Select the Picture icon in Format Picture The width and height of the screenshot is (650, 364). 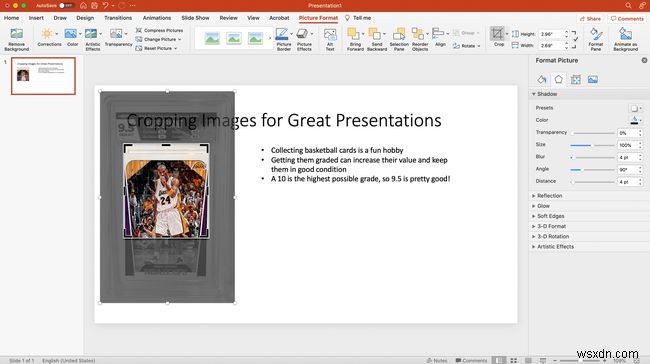point(593,79)
